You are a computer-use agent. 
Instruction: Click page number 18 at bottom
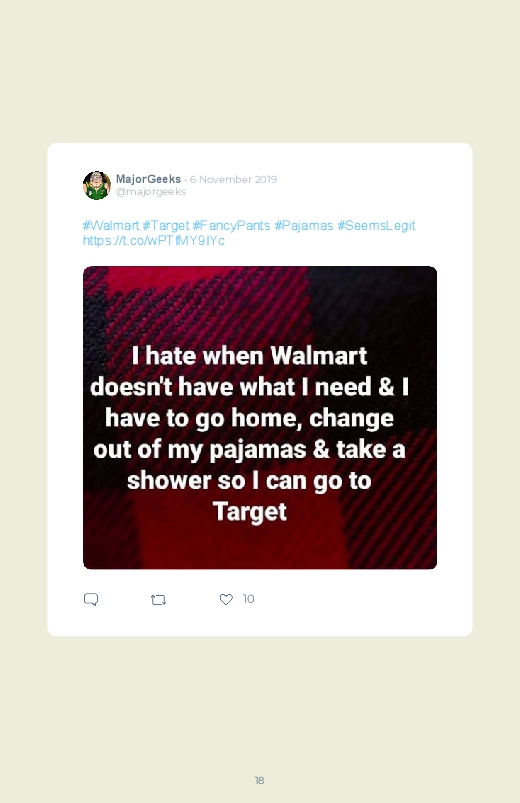(260, 780)
